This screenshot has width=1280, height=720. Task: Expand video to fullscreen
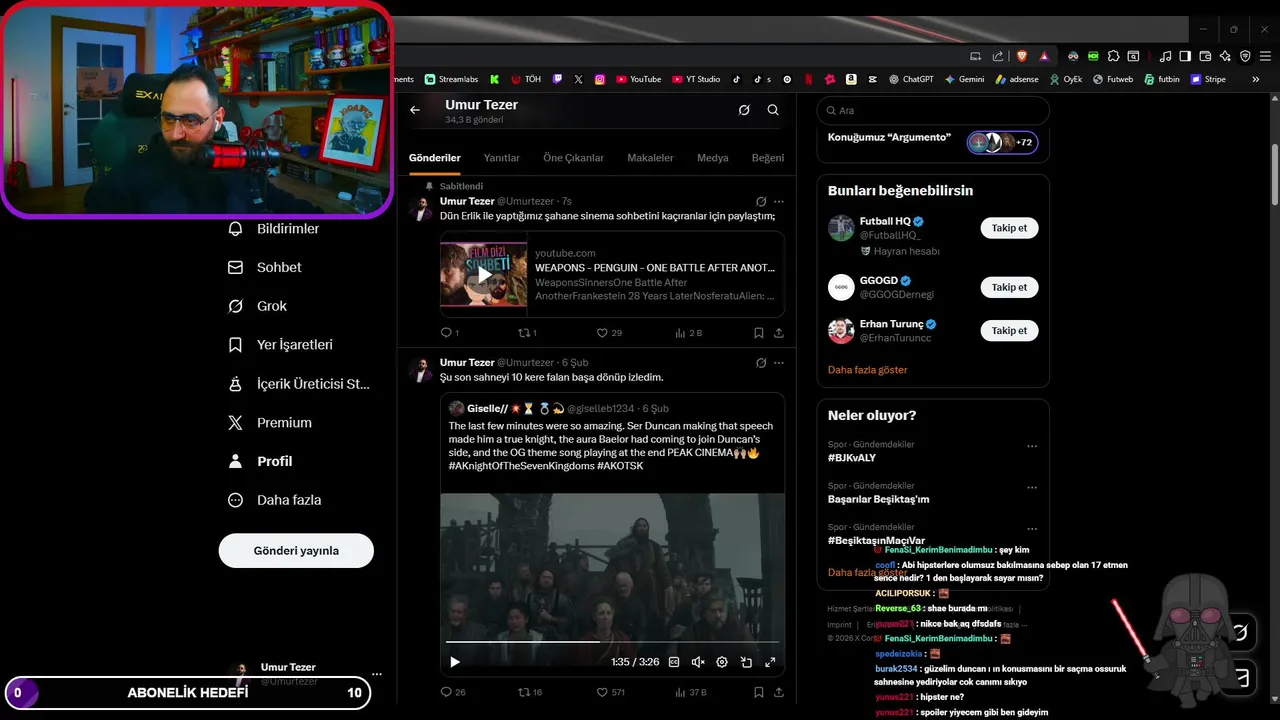tap(770, 662)
